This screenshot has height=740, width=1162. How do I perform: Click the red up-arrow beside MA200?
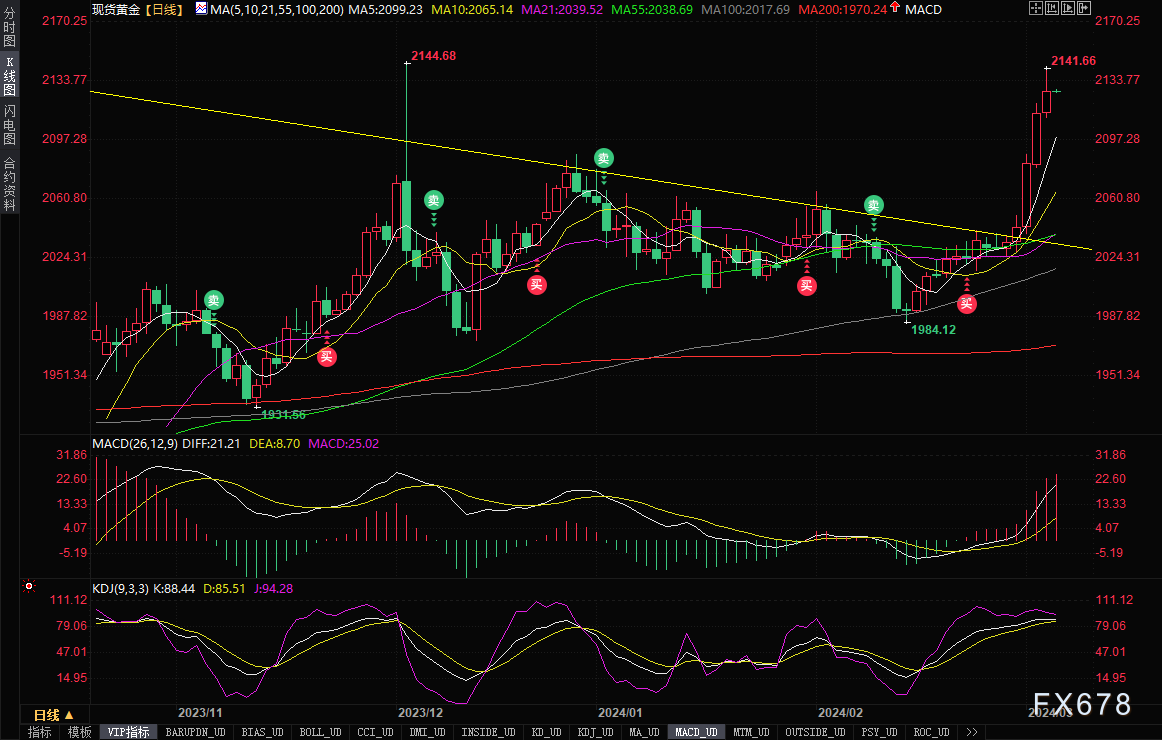[894, 7]
